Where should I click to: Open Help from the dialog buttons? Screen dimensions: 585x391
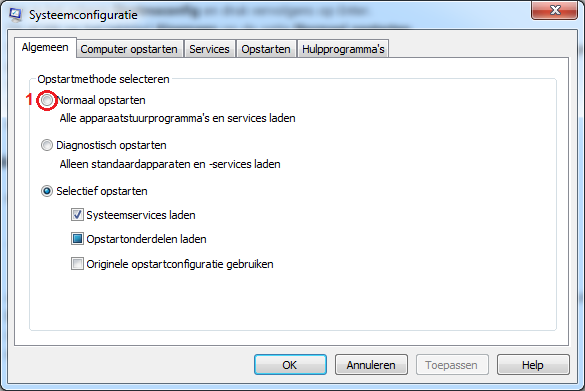pos(533,365)
